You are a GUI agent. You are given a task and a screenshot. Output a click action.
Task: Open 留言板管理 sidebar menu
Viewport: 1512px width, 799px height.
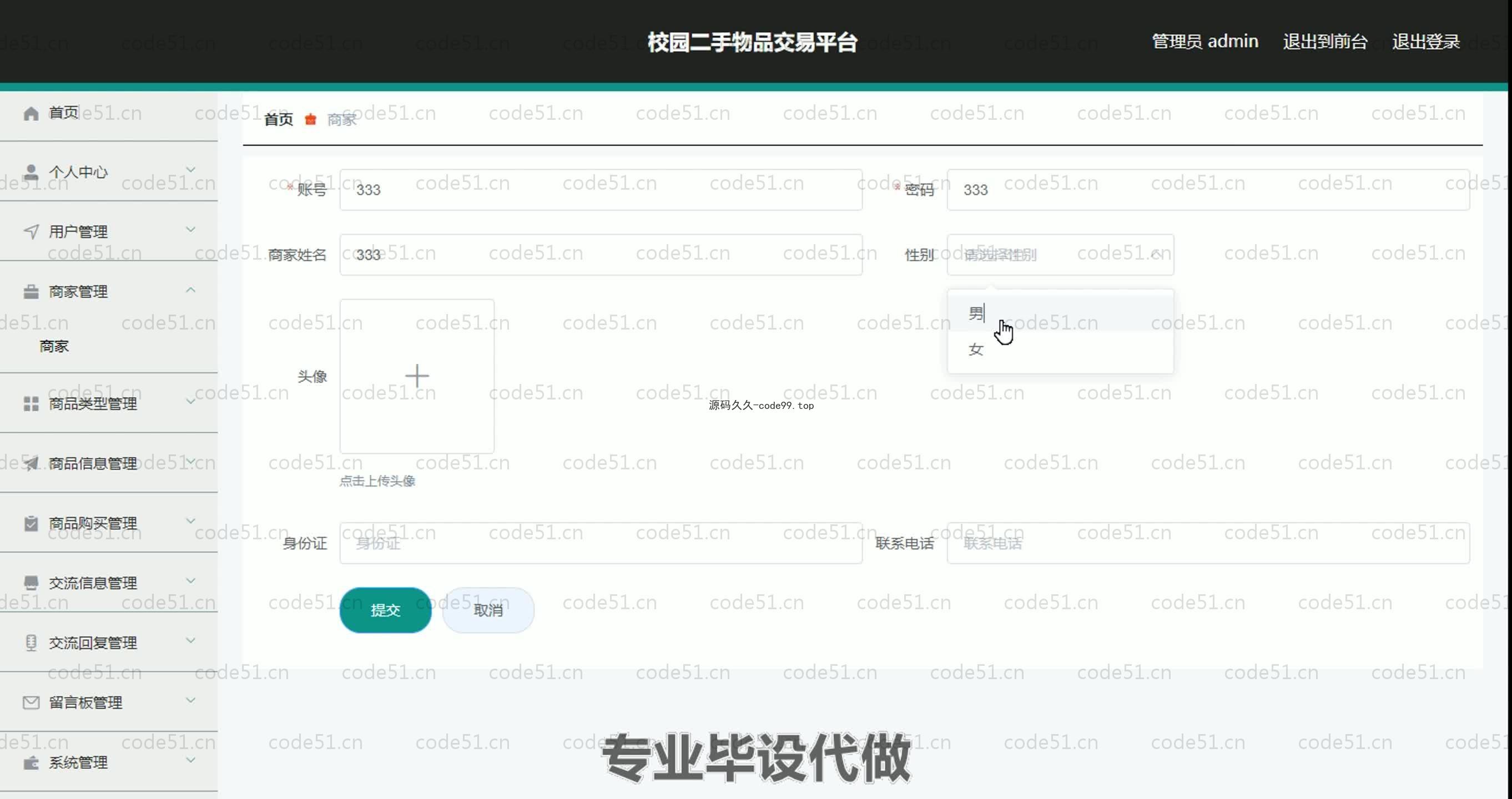click(109, 703)
